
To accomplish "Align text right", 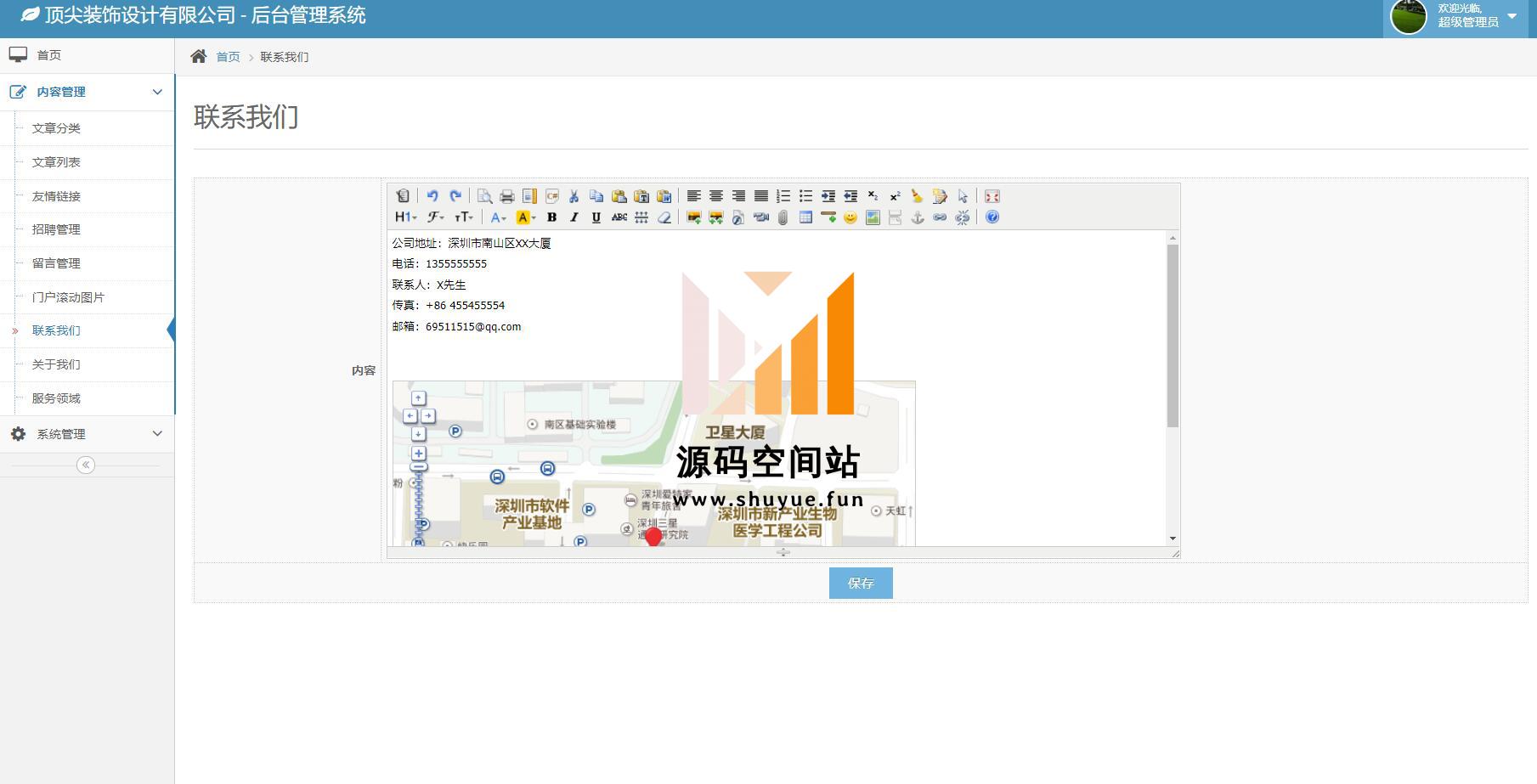I will [739, 196].
